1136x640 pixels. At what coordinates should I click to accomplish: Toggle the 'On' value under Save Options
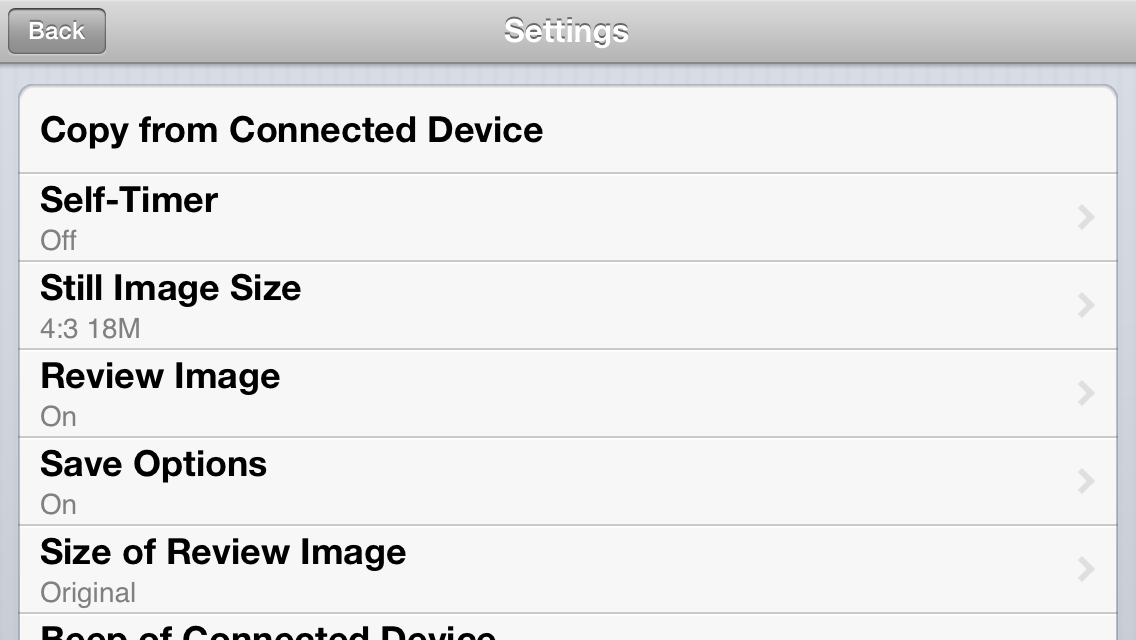58,505
